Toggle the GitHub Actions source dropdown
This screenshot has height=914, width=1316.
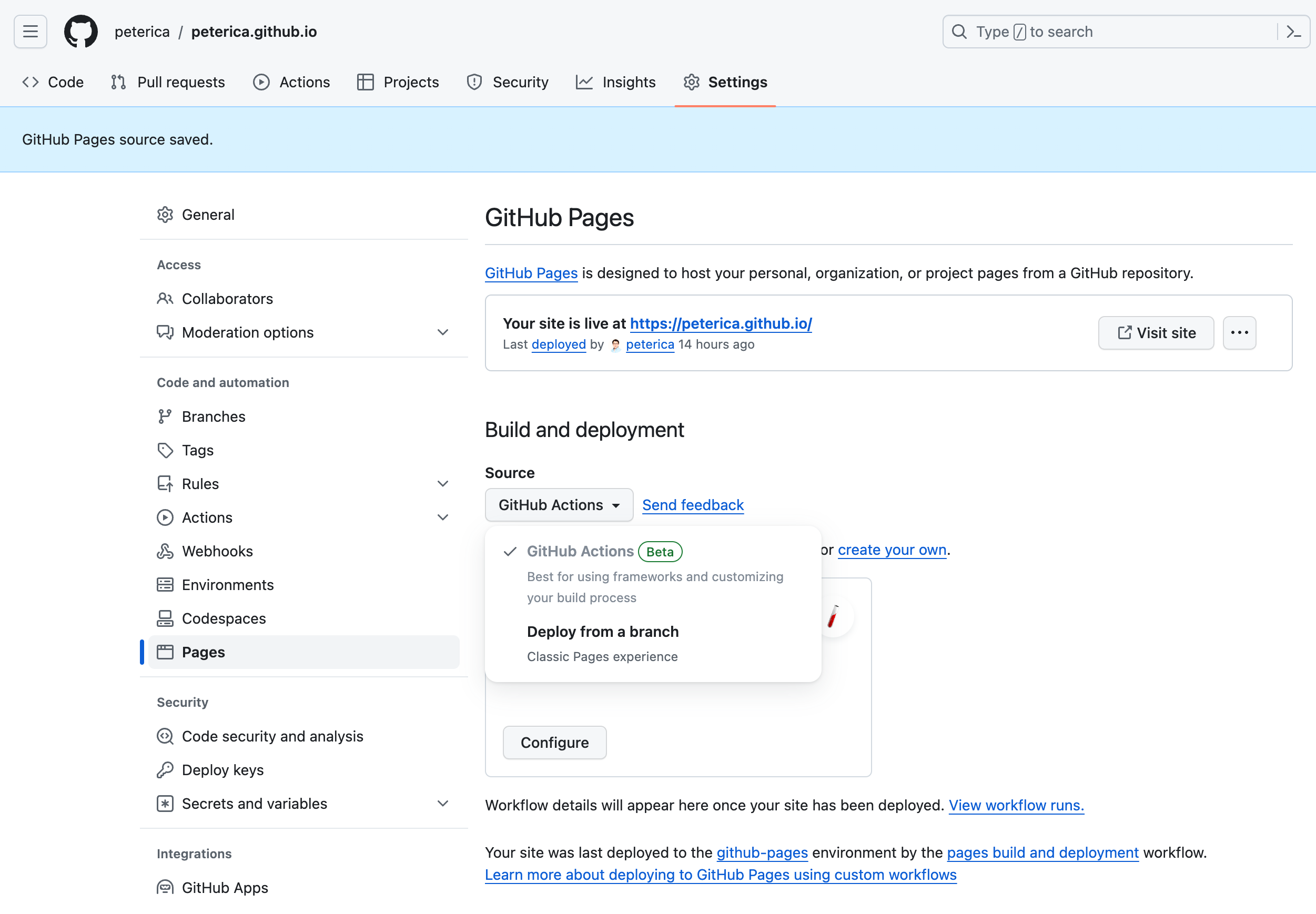pos(559,504)
